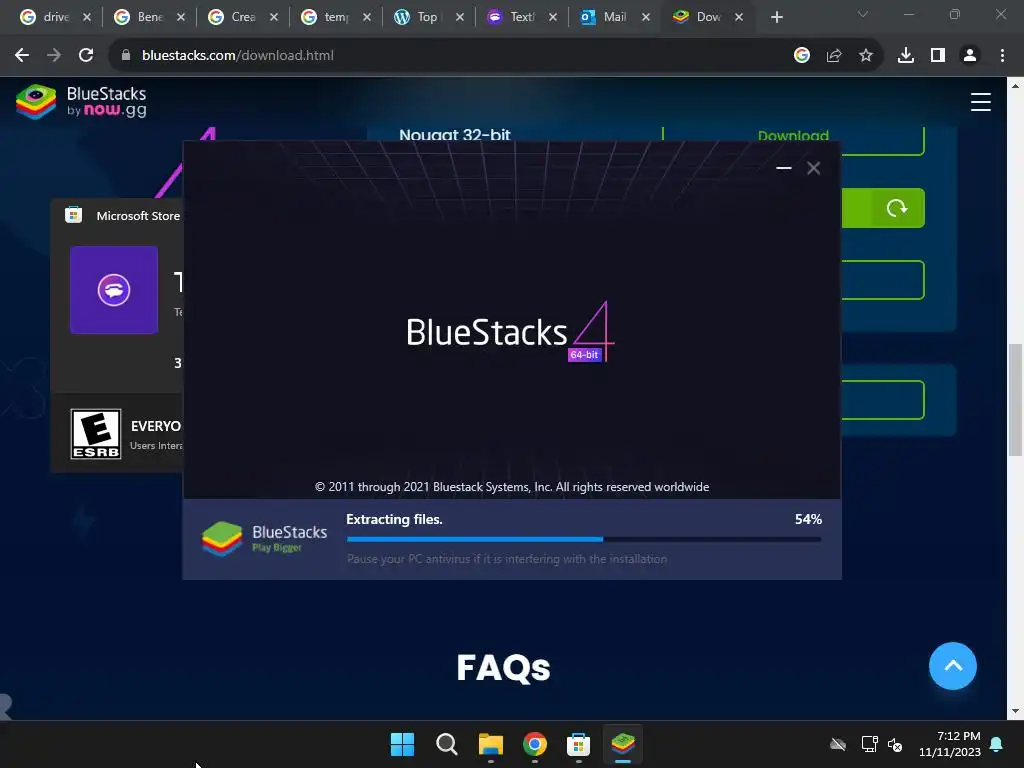This screenshot has width=1024, height=768.
Task: Close the BlueStacks installer window
Action: point(813,168)
